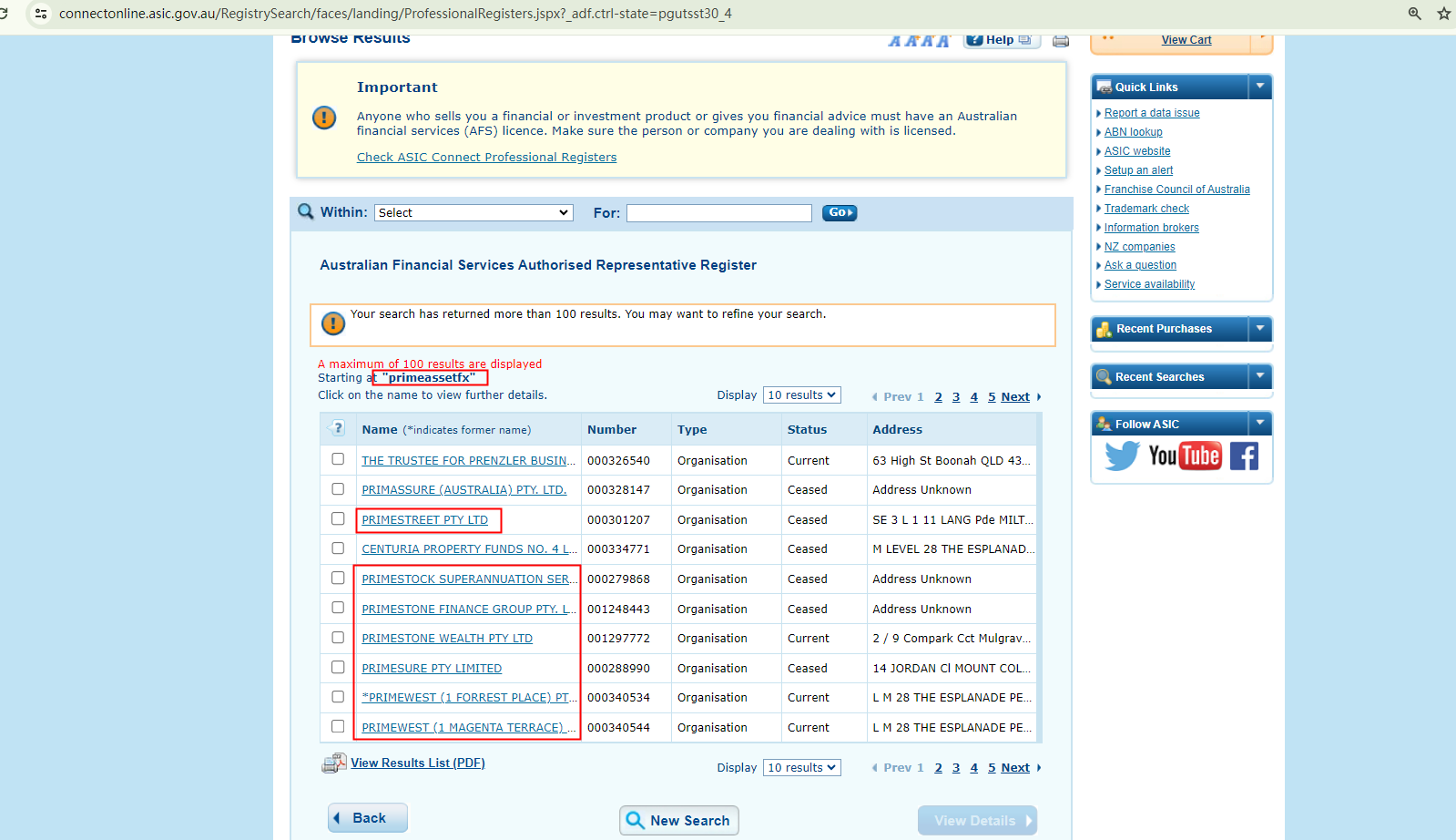Select the PRIMASSURE (AUSTRALIA) PTY. LTD. checkbox
The image size is (1456, 840).
pyautogui.click(x=338, y=489)
